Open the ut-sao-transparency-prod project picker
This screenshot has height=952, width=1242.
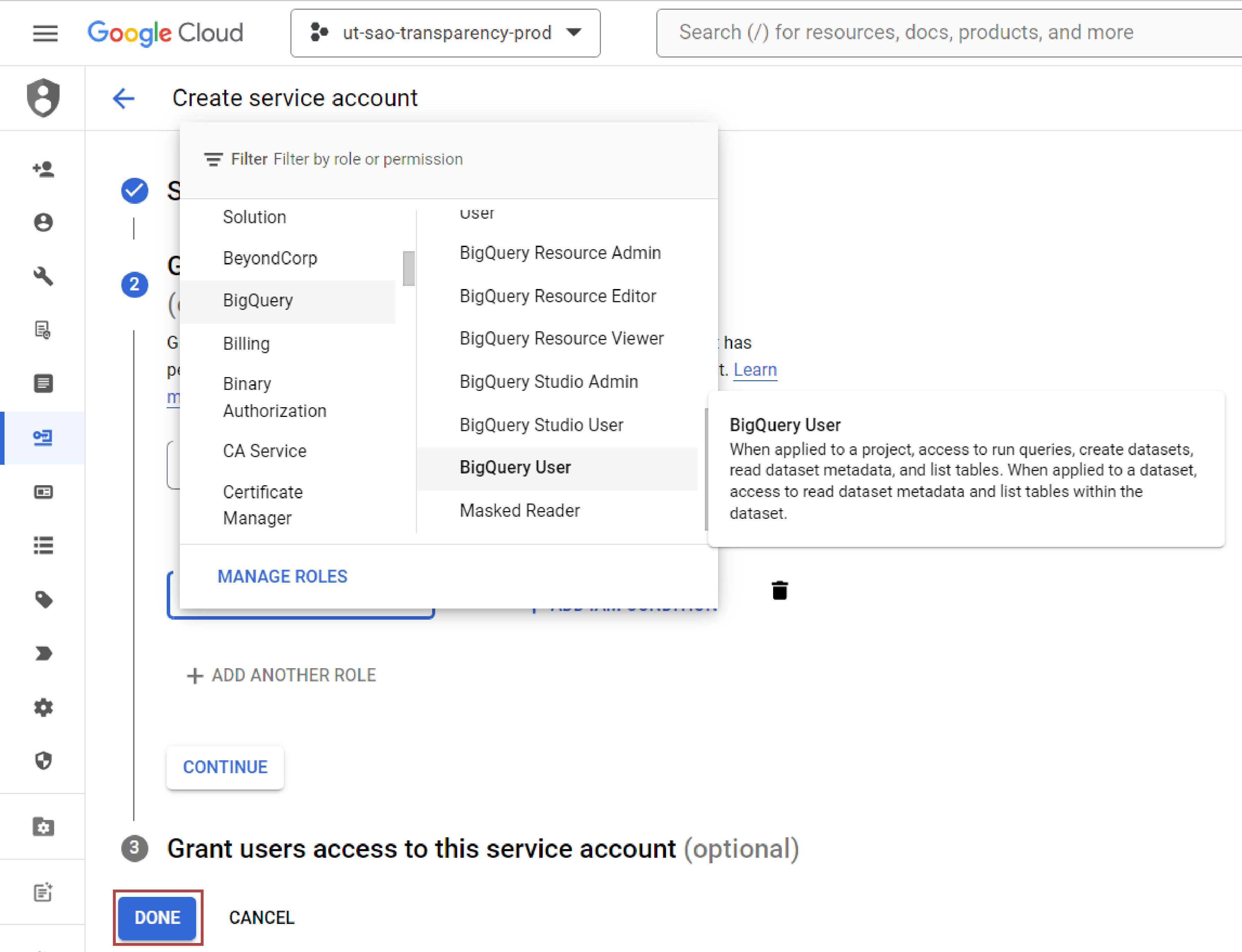point(445,33)
